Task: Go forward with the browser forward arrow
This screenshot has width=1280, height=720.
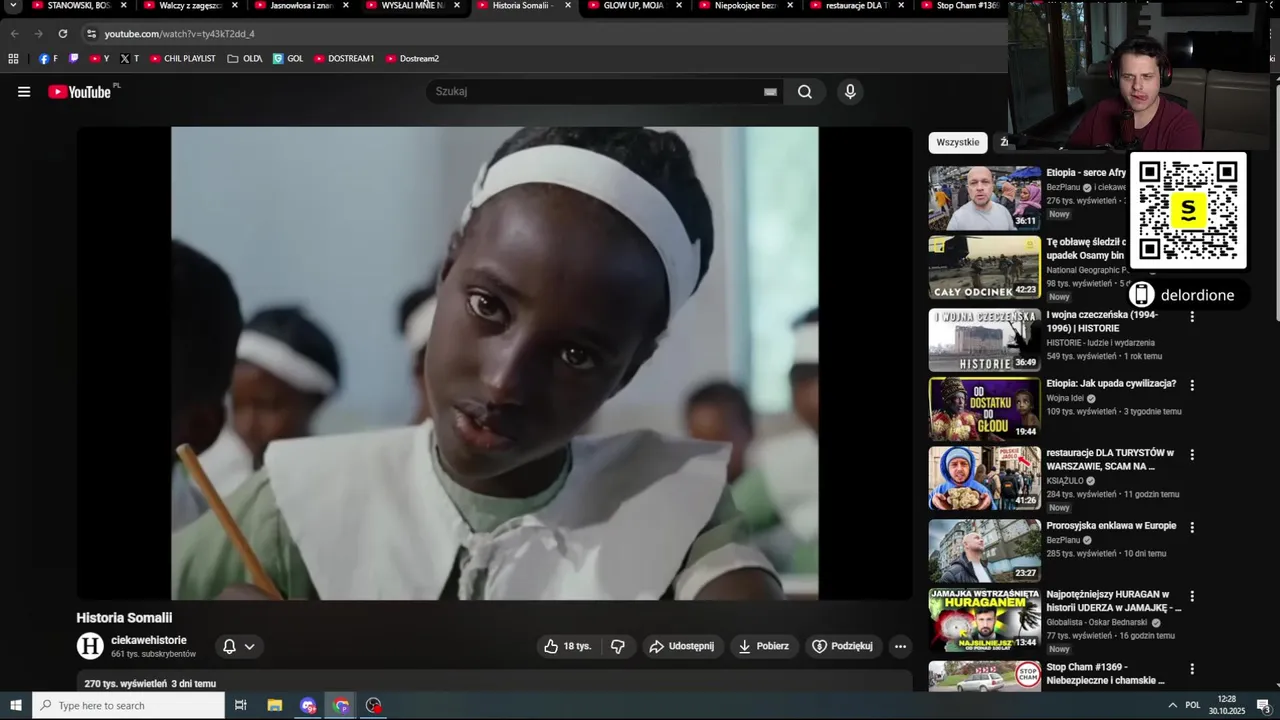Action: (x=38, y=33)
